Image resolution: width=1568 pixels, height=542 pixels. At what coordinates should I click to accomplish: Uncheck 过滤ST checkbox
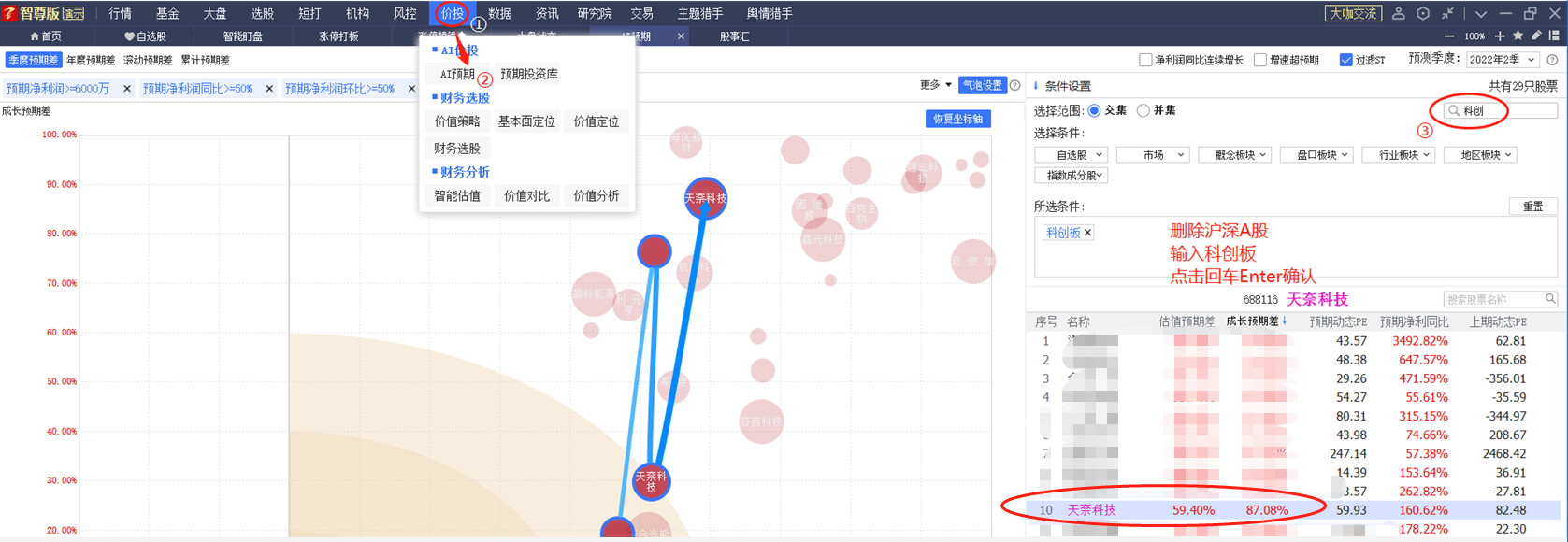(x=1345, y=60)
